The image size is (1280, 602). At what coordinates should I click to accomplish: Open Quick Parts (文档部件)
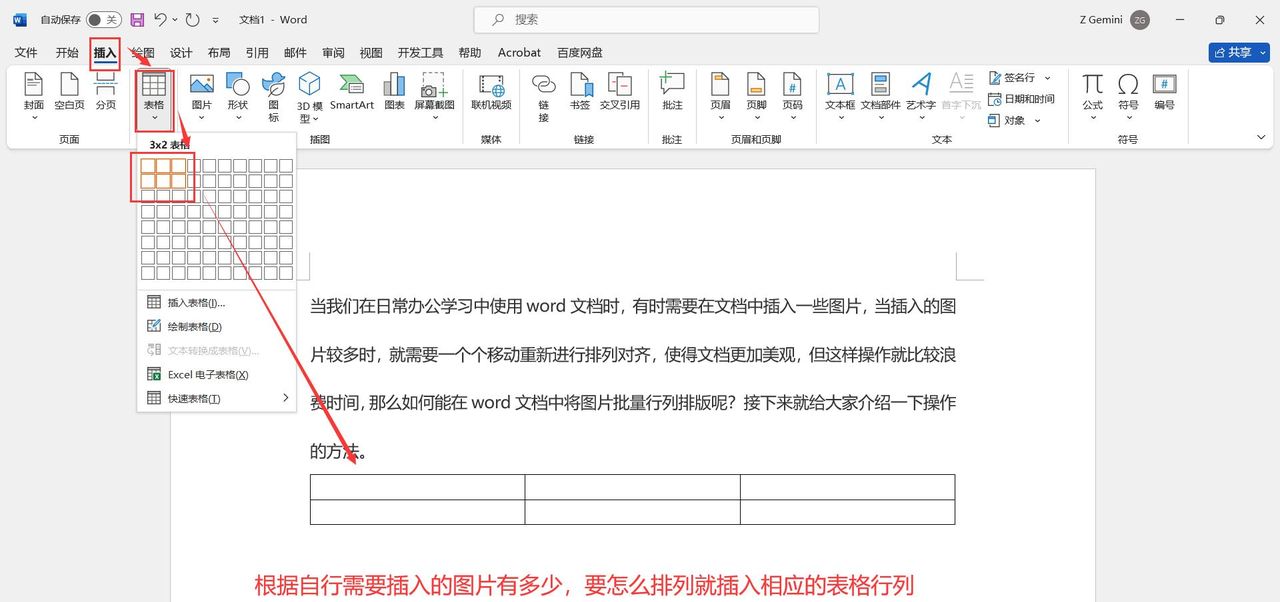[880, 96]
